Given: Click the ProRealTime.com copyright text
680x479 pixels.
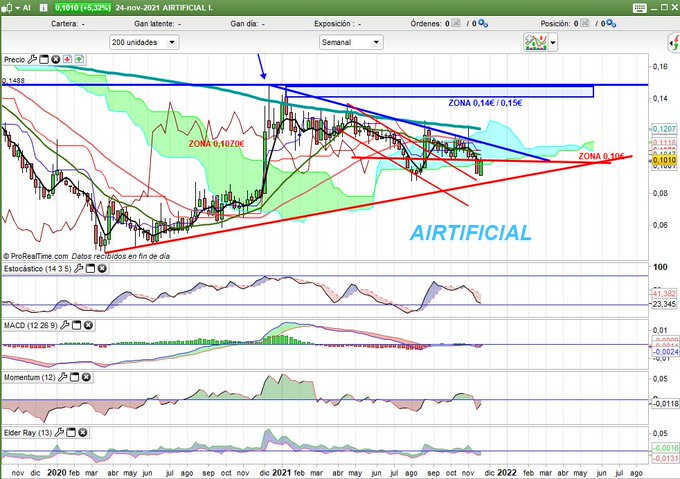Looking at the screenshot, I should (36, 256).
